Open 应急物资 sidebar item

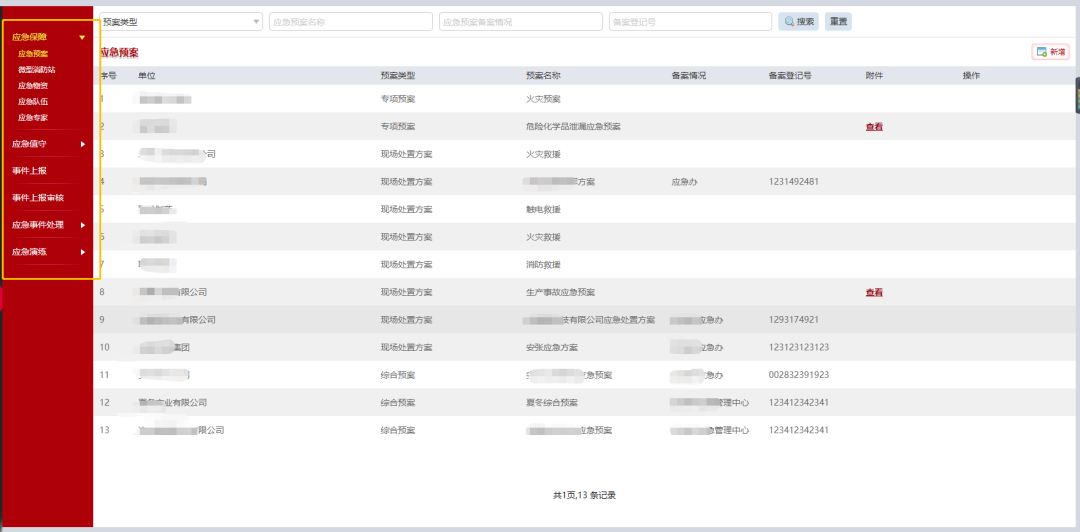pyautogui.click(x=33, y=86)
